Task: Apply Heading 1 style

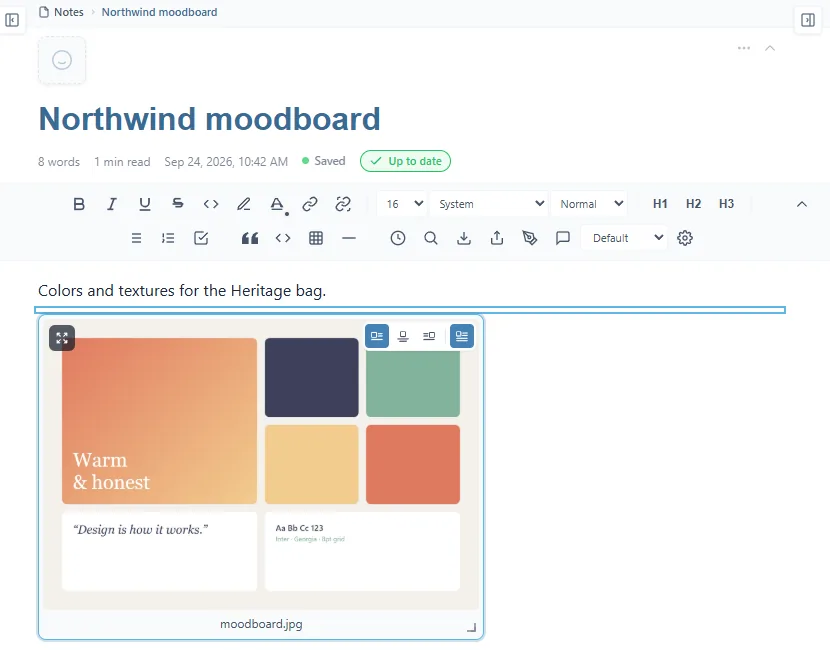Action: pos(660,204)
